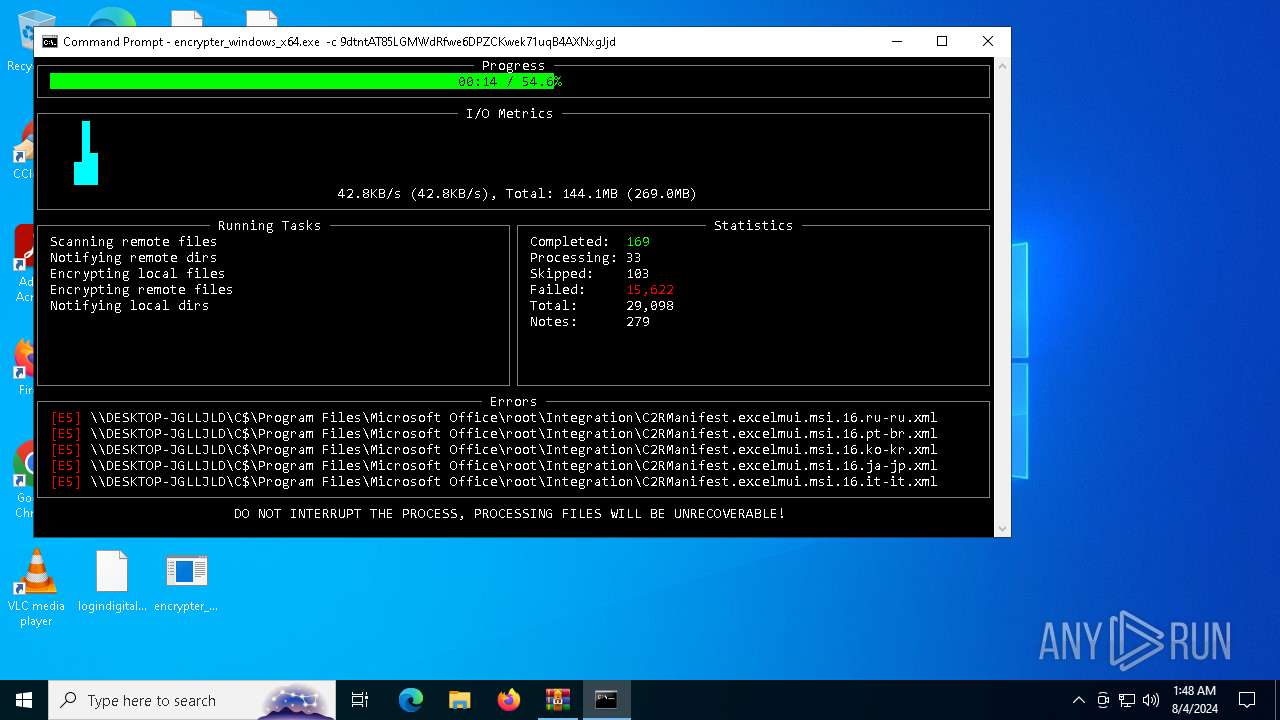Open the network status tray icon
Screen dimensions: 1280x720
click(1127, 700)
